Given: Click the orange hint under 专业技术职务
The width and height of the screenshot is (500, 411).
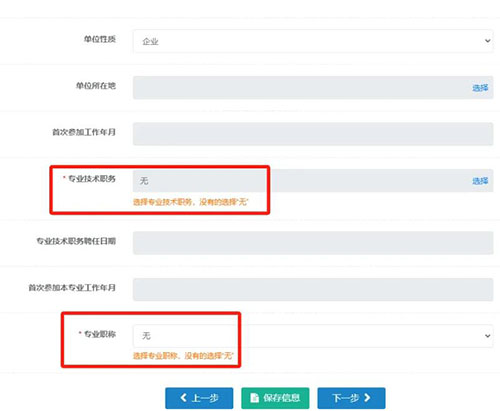Looking at the screenshot, I should point(191,202).
